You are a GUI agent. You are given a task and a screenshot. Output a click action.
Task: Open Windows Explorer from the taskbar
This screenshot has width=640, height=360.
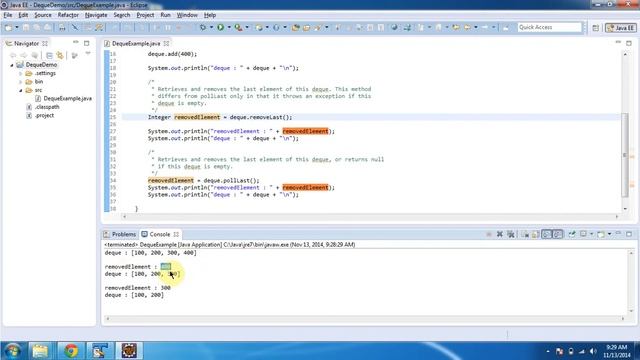click(x=40, y=351)
